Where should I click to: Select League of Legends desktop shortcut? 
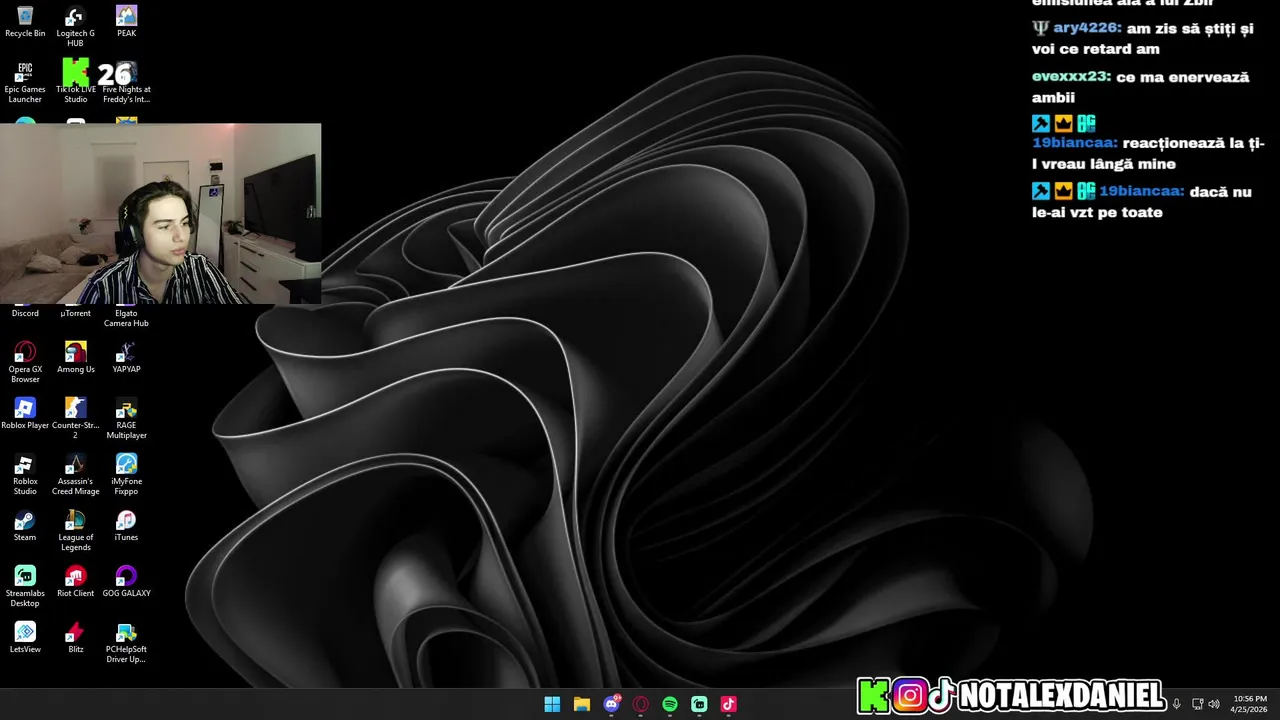pyautogui.click(x=75, y=530)
